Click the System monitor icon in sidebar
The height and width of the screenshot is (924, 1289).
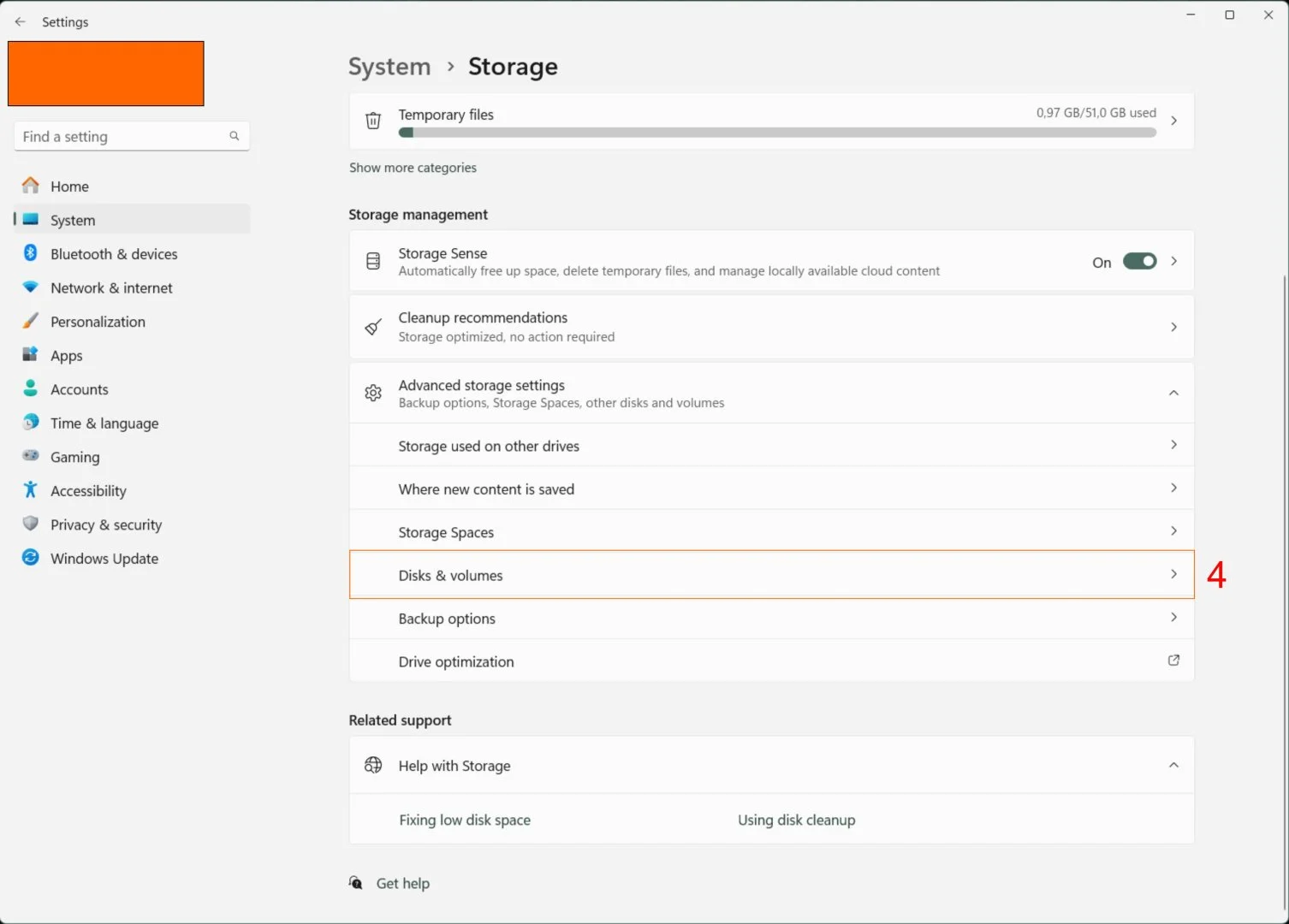pyautogui.click(x=31, y=219)
